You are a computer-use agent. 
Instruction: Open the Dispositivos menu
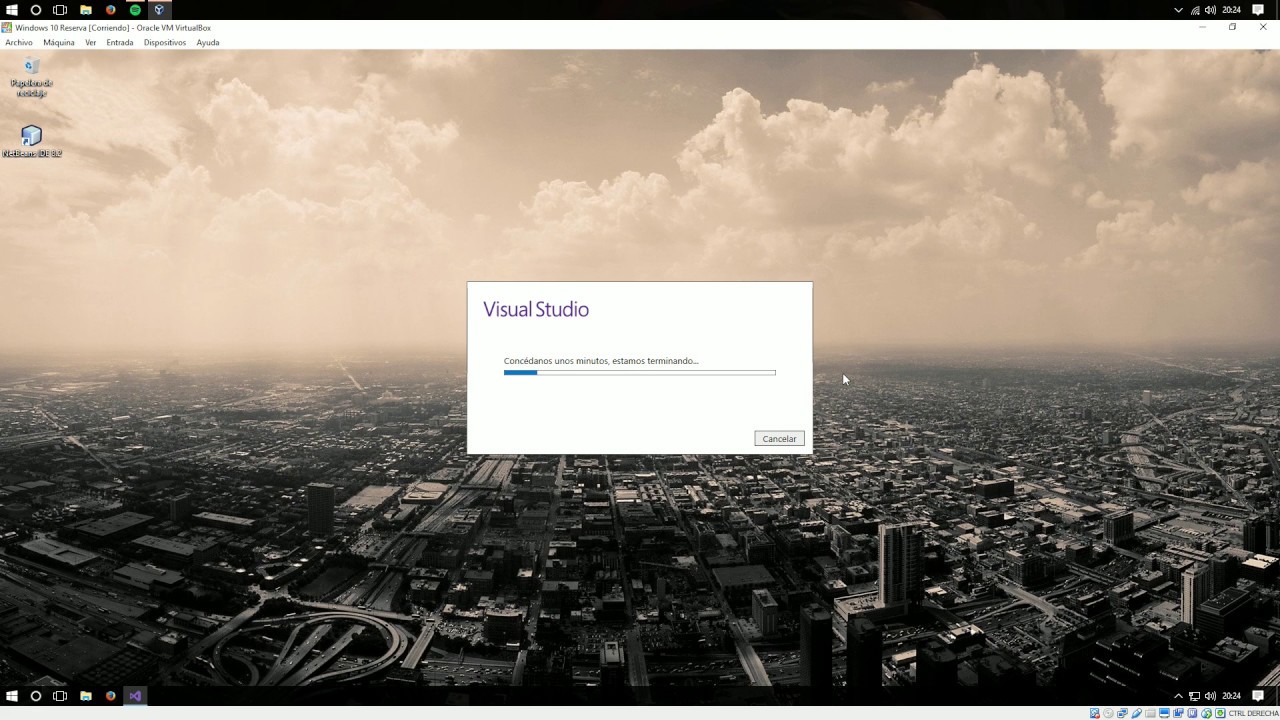pos(165,43)
